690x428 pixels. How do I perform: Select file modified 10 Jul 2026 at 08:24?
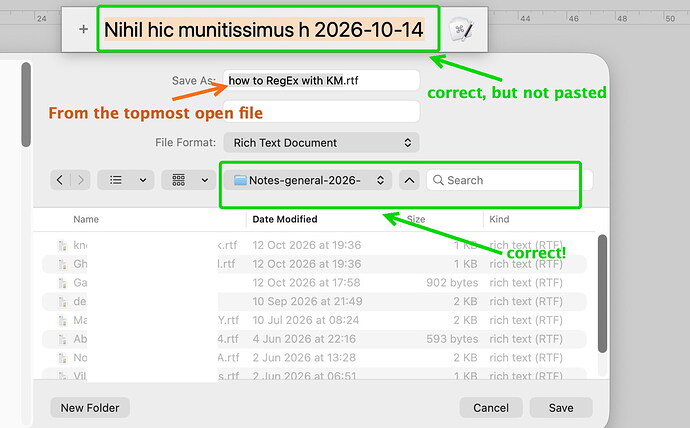pos(314,320)
